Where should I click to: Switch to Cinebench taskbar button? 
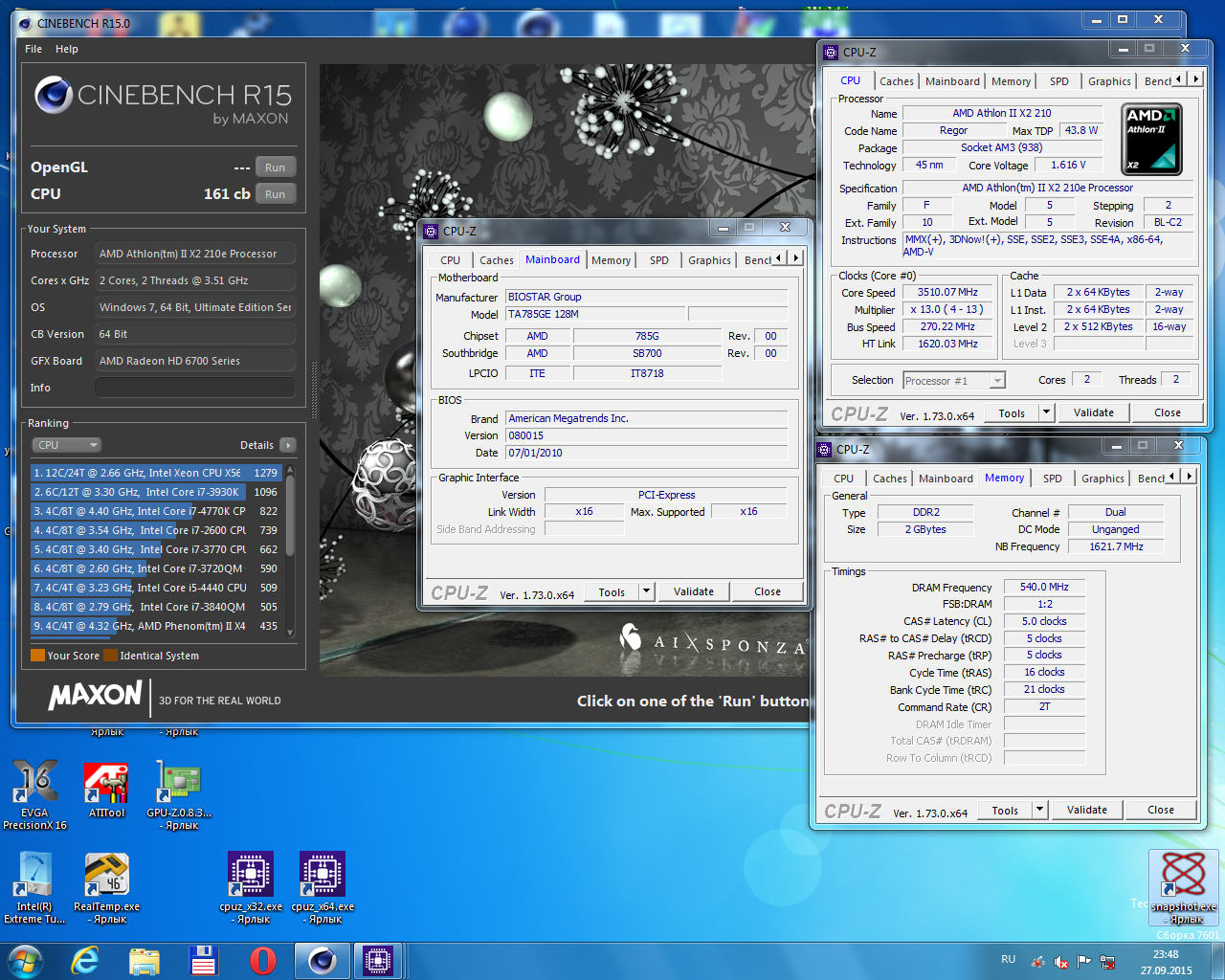322,960
